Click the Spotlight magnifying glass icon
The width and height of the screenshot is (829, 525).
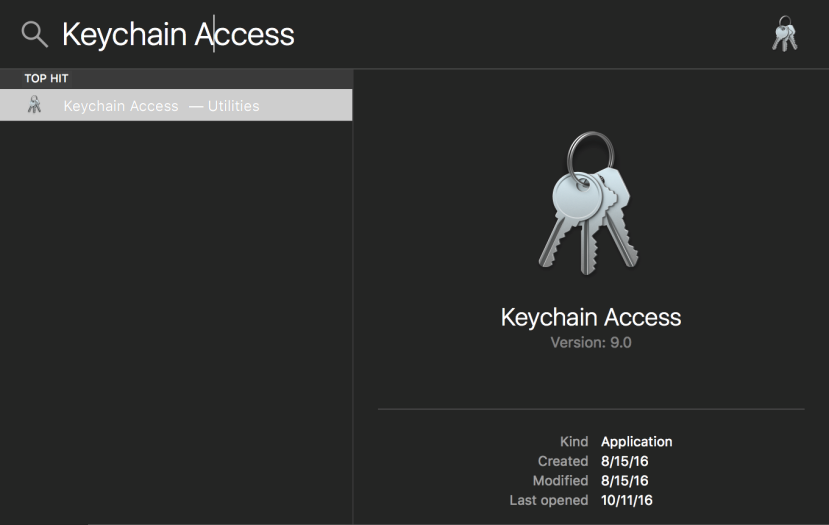click(35, 34)
